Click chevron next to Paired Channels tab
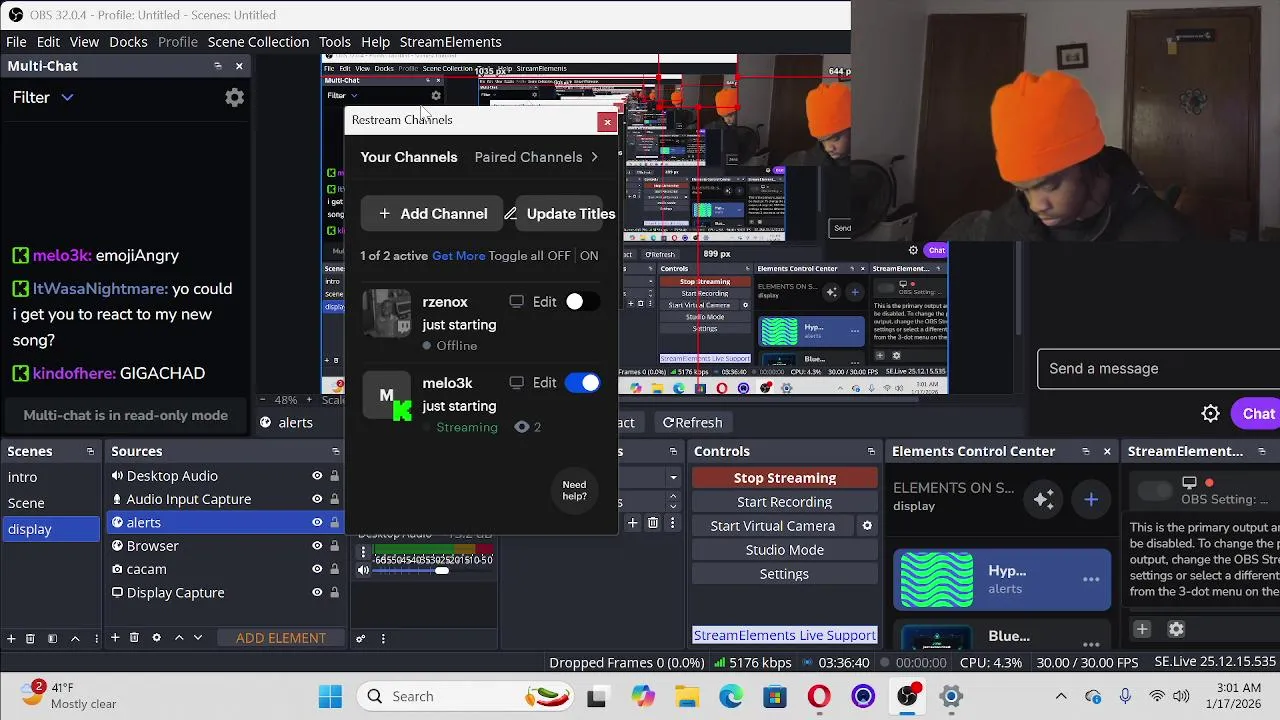Image resolution: width=1280 pixels, height=720 pixels. coord(594,157)
